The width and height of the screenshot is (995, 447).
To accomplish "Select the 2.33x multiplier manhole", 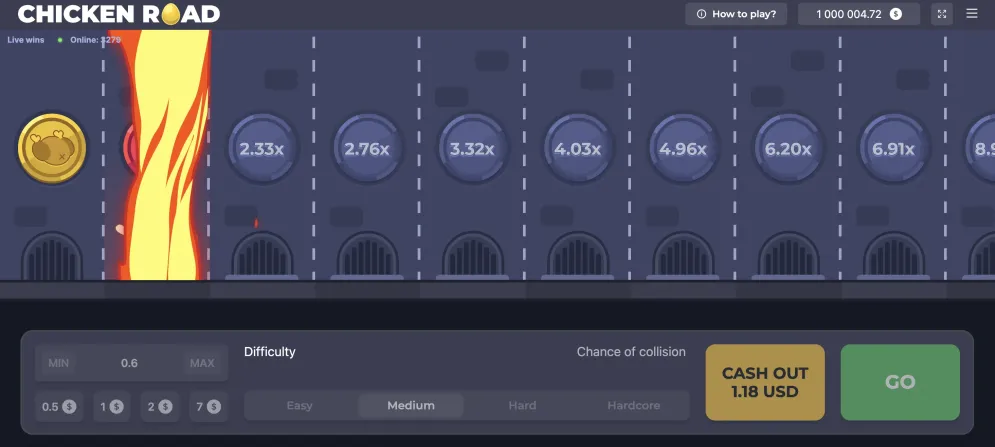I will [261, 149].
